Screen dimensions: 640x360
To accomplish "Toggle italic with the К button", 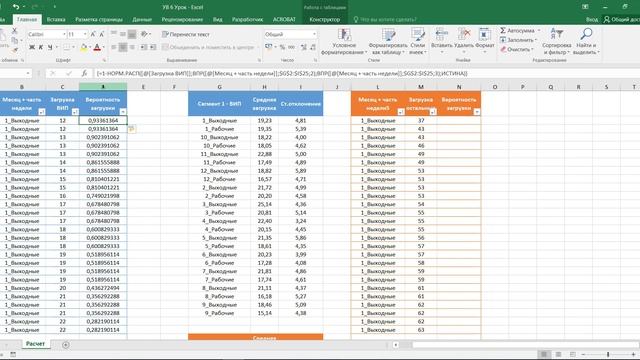I will (x=41, y=47).
